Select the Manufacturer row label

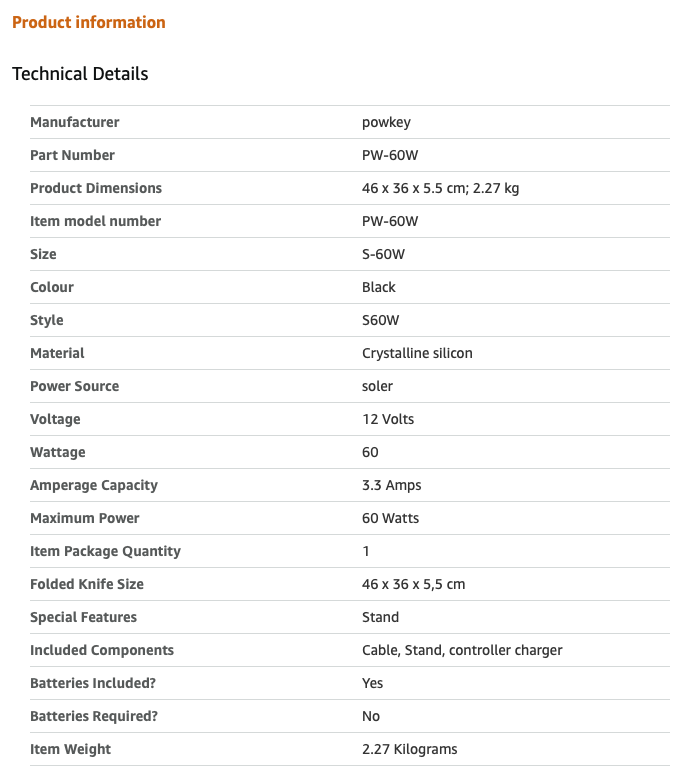[75, 122]
